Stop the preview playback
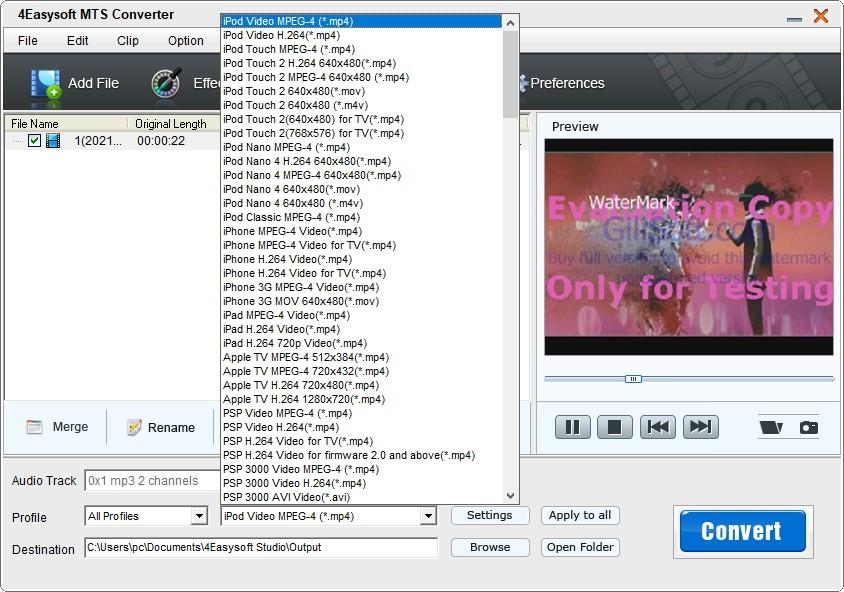This screenshot has width=844, height=592. tap(614, 427)
